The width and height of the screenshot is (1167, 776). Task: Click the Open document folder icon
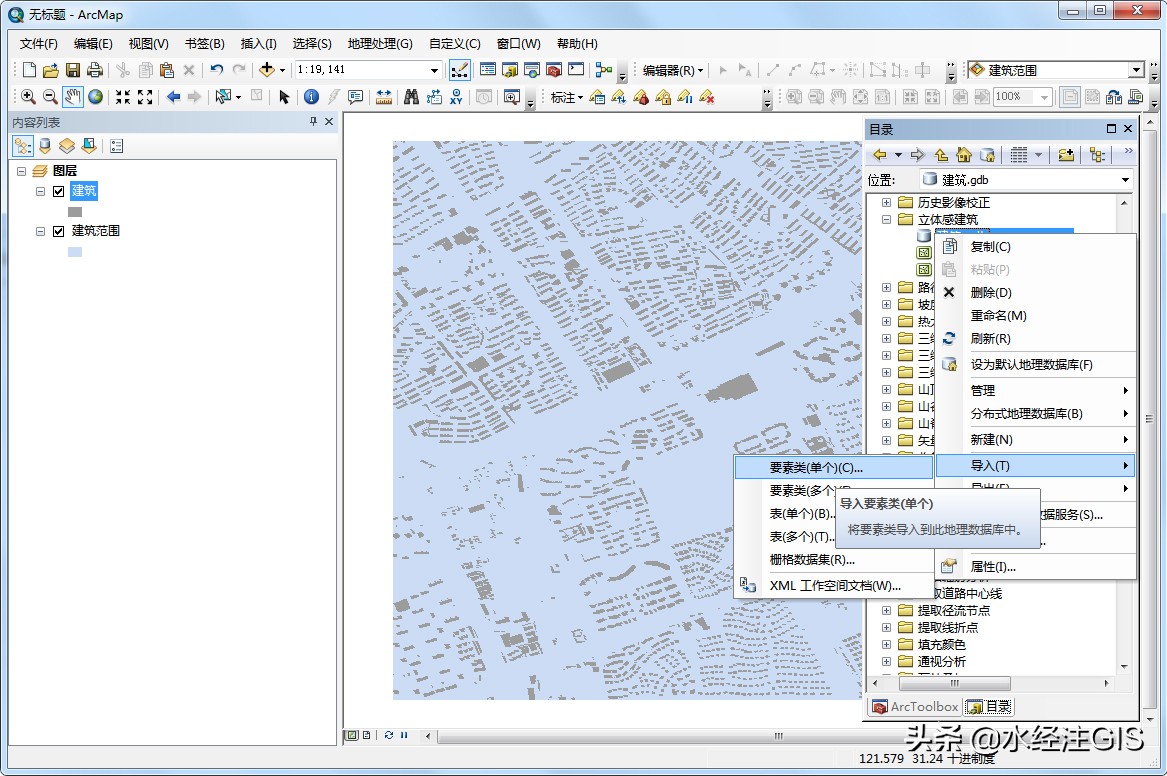click(51, 70)
